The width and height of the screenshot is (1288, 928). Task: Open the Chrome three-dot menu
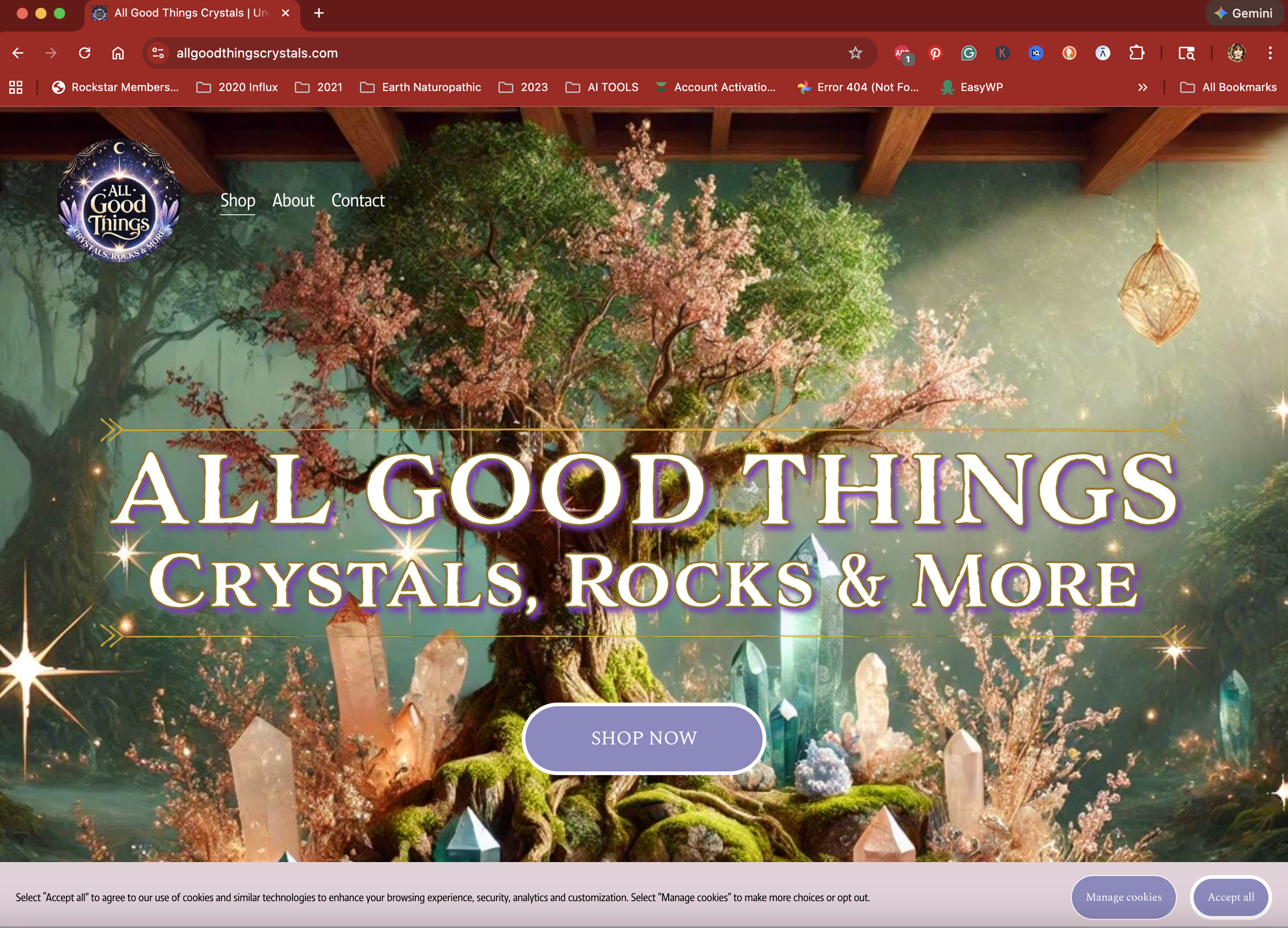click(x=1270, y=54)
